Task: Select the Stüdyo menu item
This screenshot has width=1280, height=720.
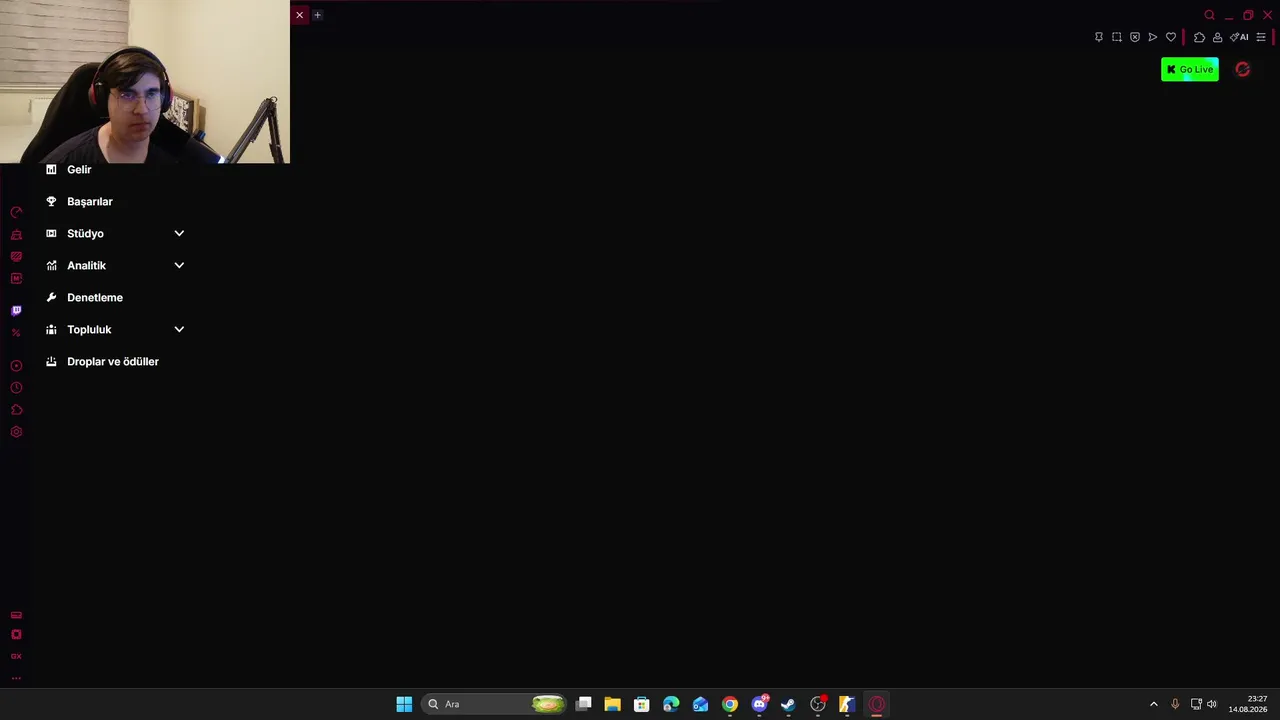Action: point(85,234)
